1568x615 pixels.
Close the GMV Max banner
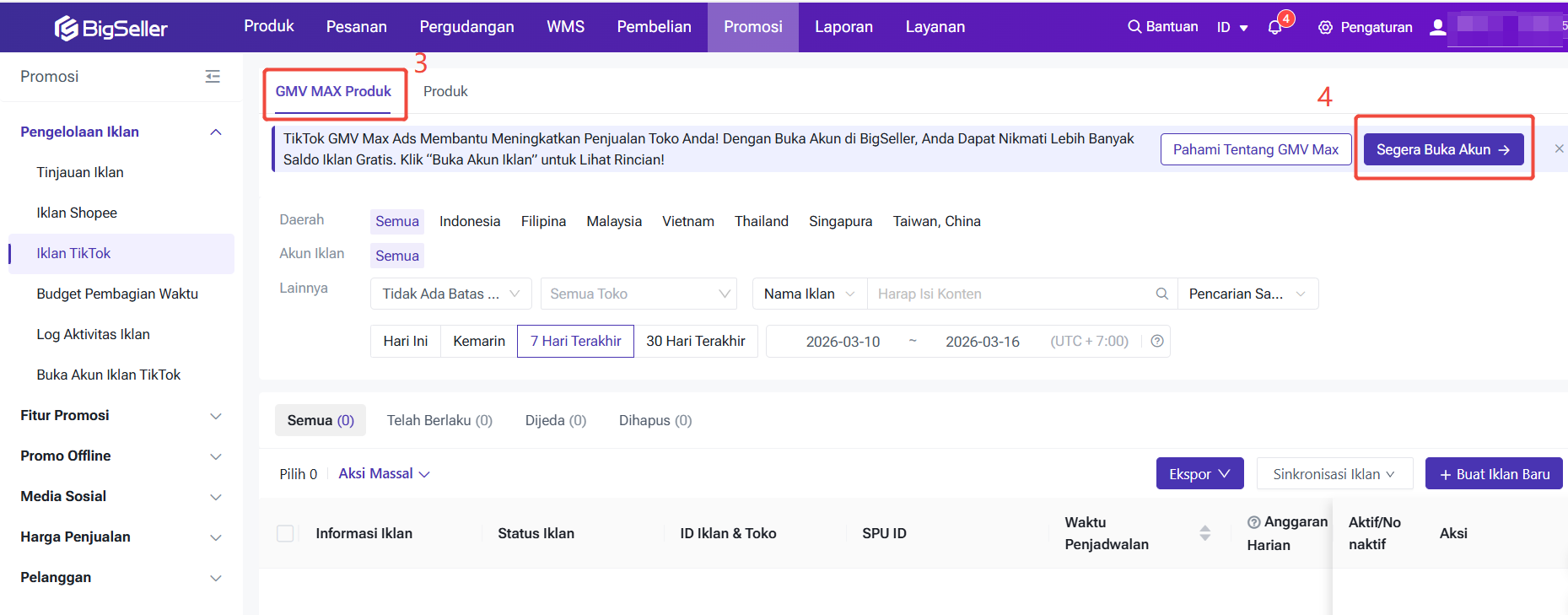pyautogui.click(x=1559, y=148)
